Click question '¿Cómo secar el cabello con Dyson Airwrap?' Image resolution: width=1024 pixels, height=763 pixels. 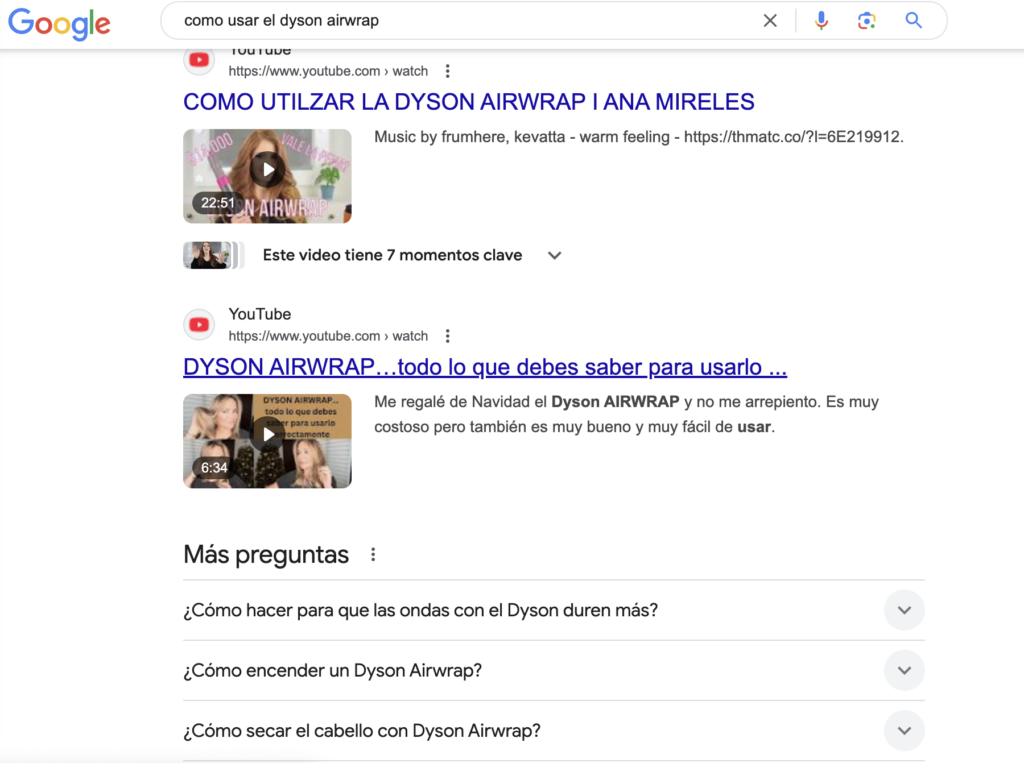click(x=362, y=731)
